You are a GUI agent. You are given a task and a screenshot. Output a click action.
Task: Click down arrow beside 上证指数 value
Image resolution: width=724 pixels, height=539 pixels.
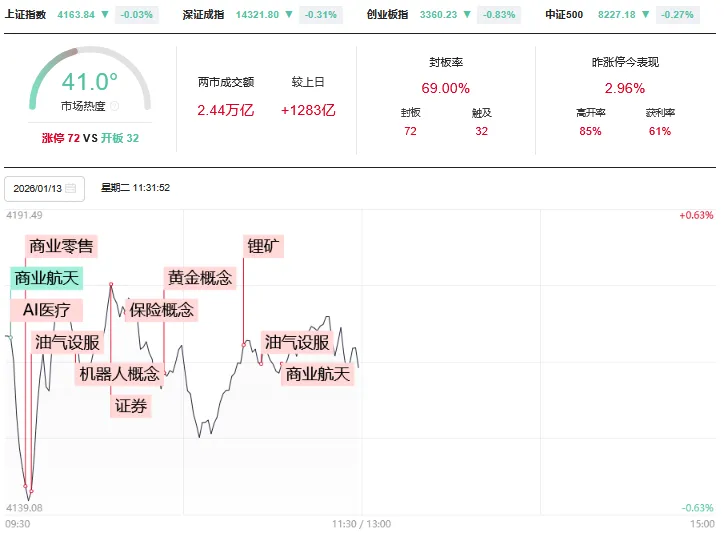point(105,15)
